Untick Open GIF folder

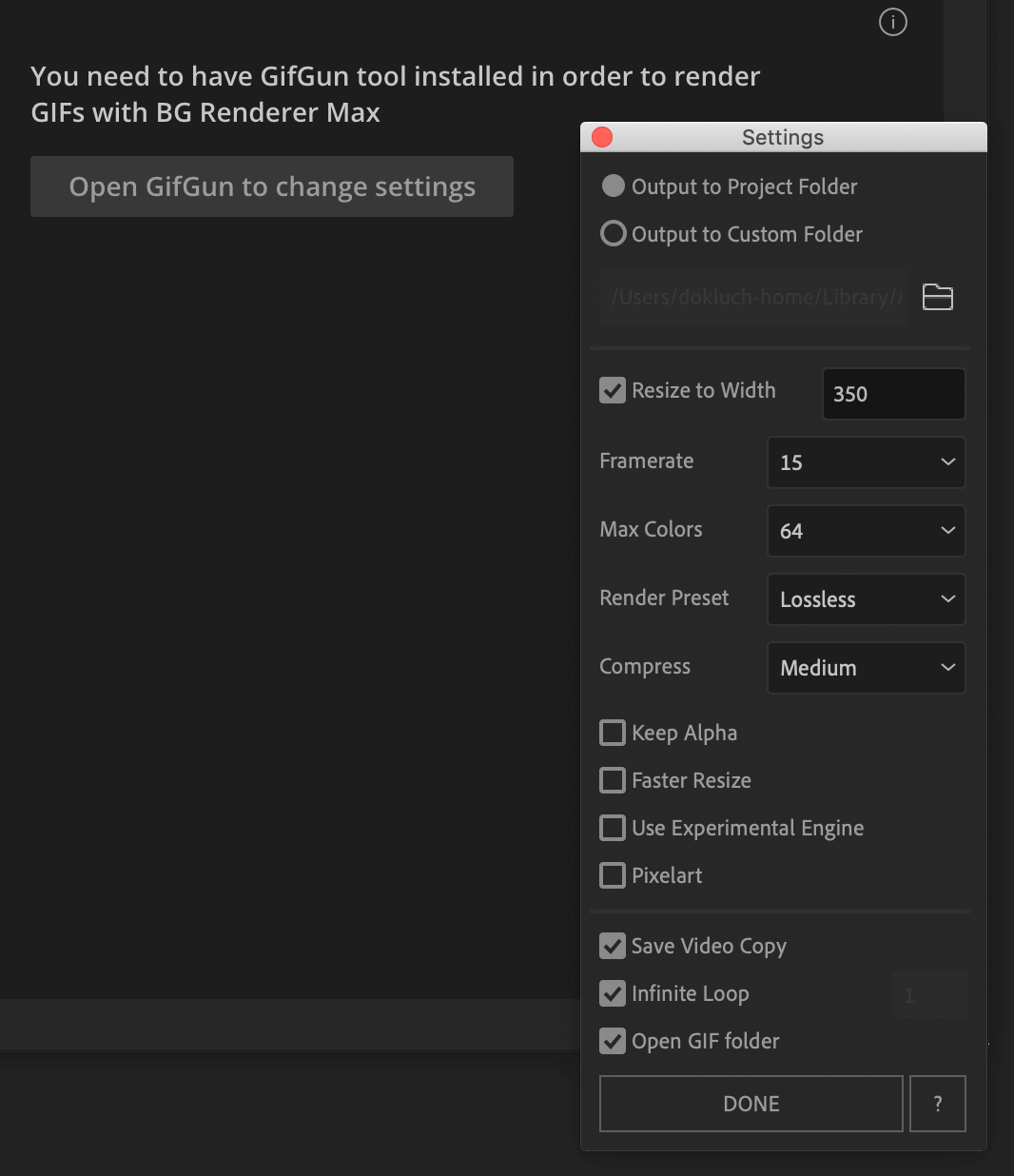tap(613, 1041)
